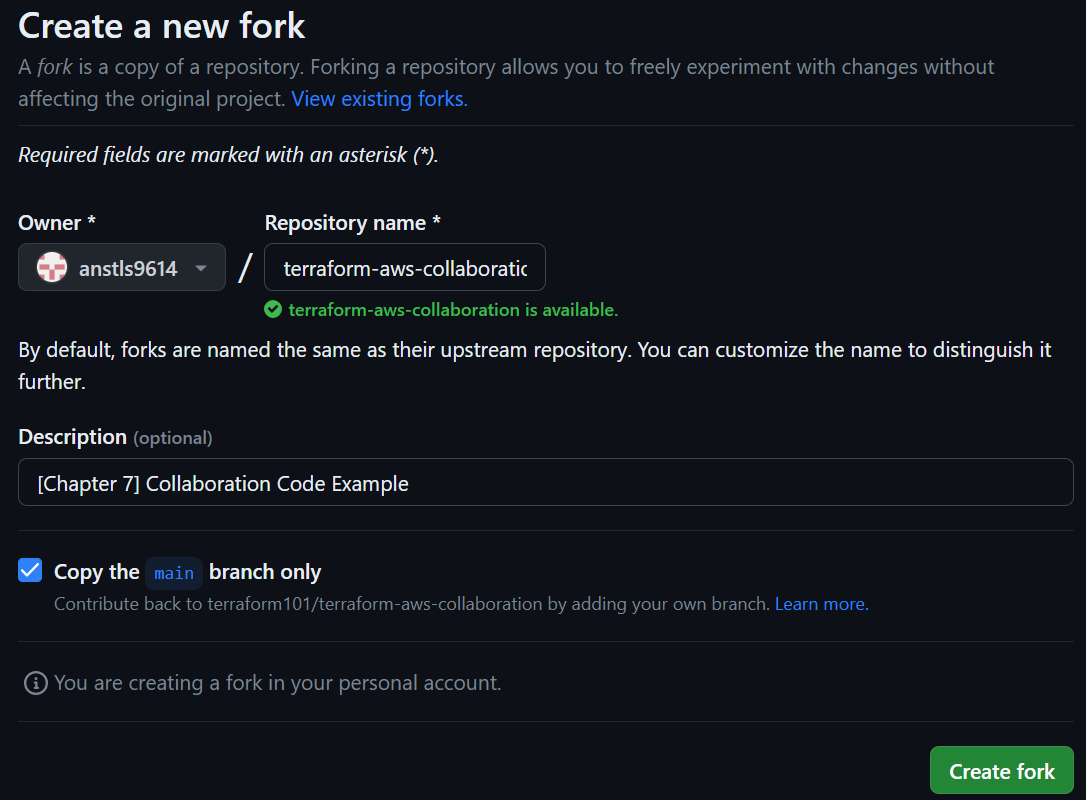Click the anstls9614 owner avatar icon
Viewport: 1086px width, 800px height.
click(x=52, y=268)
